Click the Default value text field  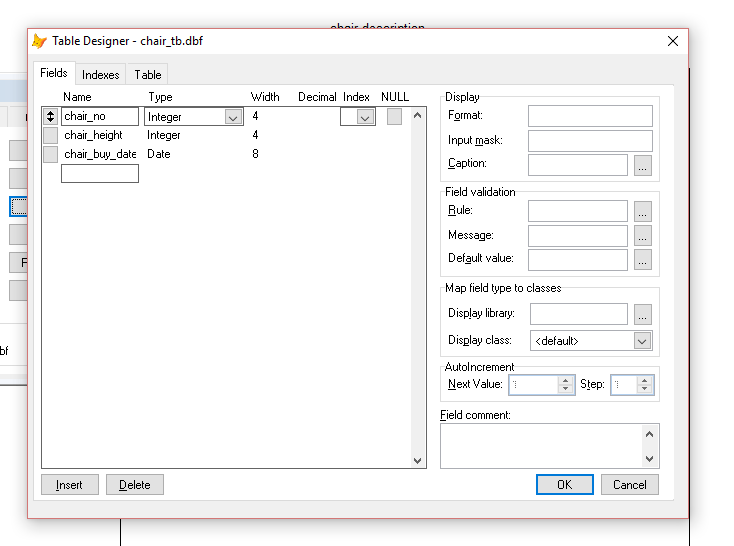(578, 260)
